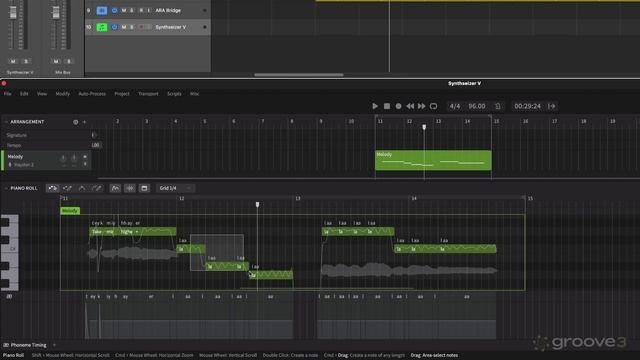Open the Misc menu
This screenshot has height=360, width=640.
(x=194, y=94)
